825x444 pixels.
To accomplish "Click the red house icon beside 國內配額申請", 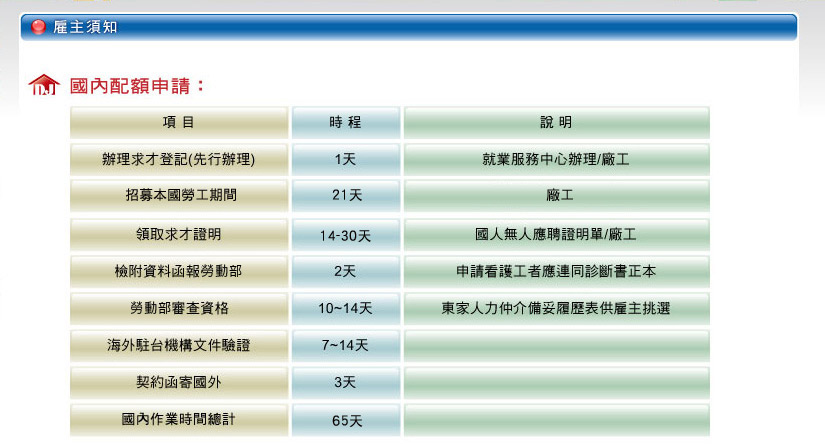I will (43, 87).
